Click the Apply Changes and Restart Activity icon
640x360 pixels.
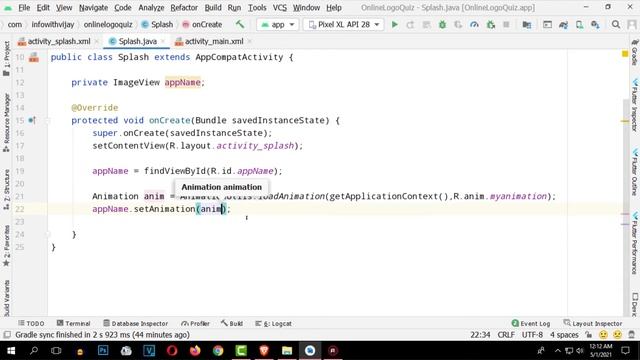click(x=410, y=24)
